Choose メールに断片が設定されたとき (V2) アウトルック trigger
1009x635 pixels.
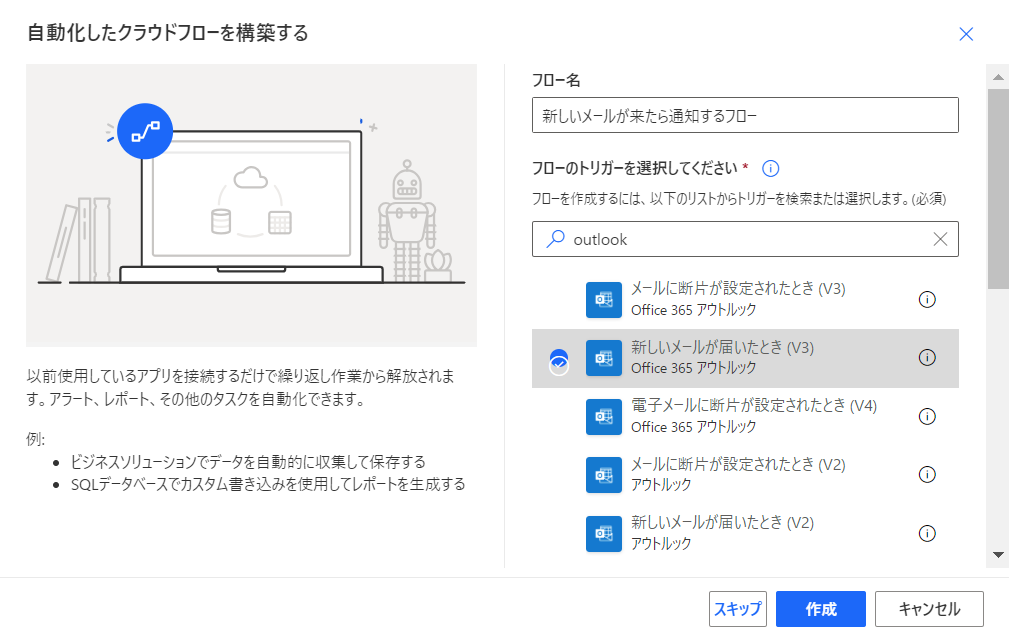click(745, 475)
